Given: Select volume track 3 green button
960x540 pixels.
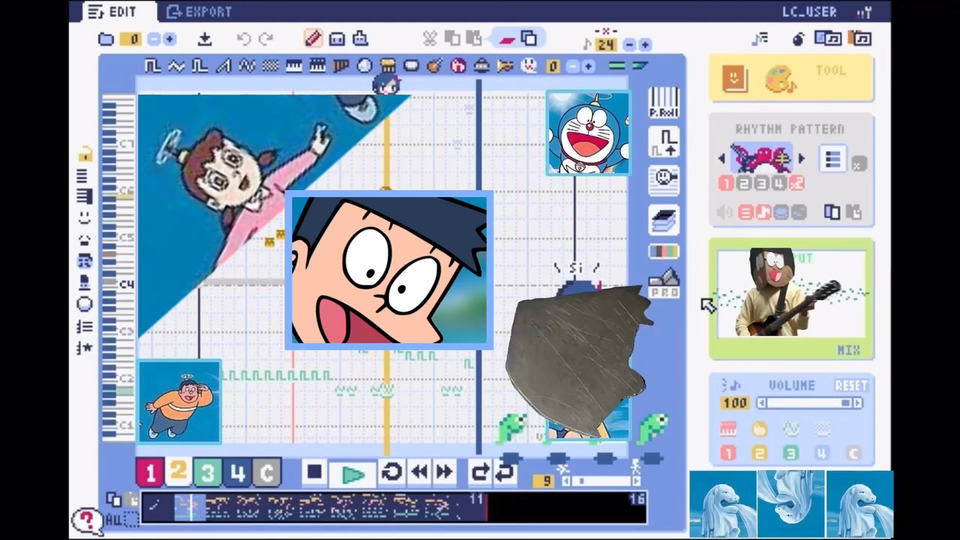Looking at the screenshot, I should pyautogui.click(x=790, y=454).
